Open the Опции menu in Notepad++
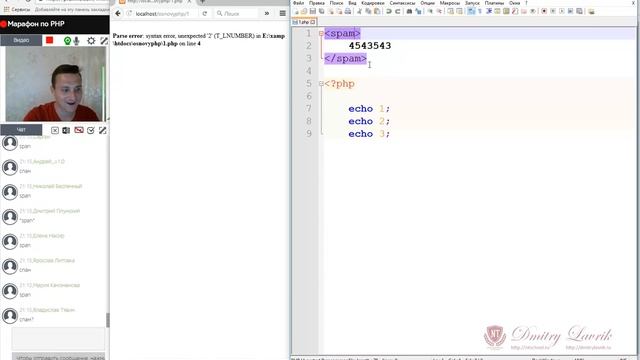The height and width of the screenshot is (360, 640). [427, 3]
